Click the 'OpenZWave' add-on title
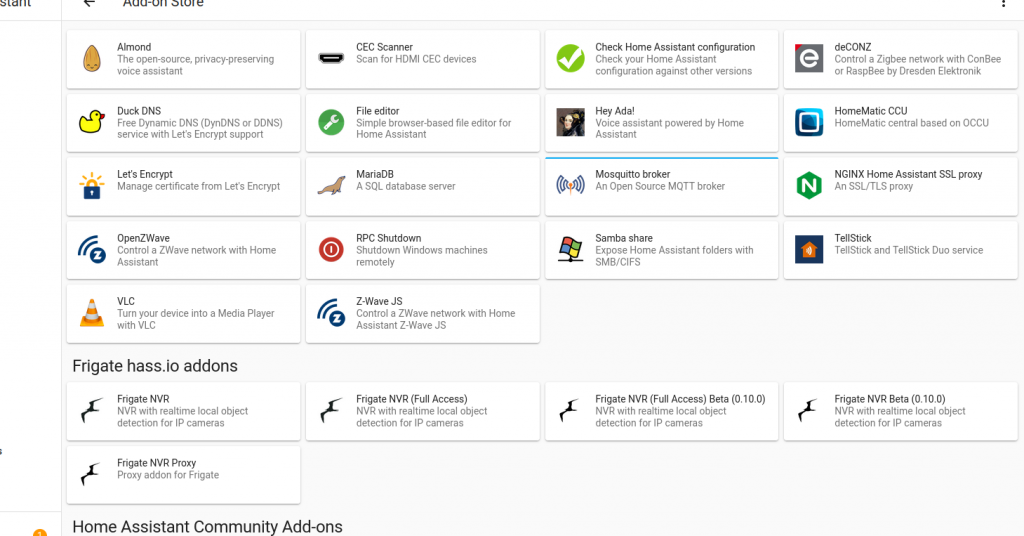The height and width of the screenshot is (536, 1024). [x=143, y=238]
